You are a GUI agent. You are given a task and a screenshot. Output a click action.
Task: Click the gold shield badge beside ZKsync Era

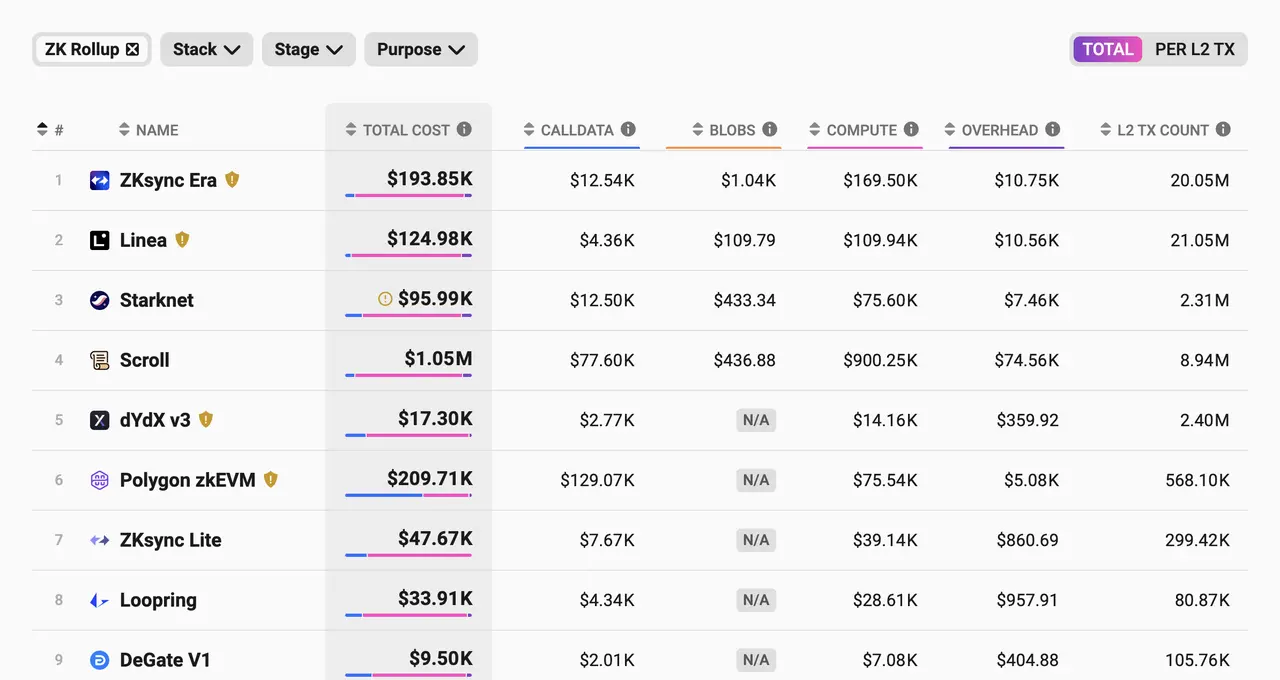click(x=232, y=180)
